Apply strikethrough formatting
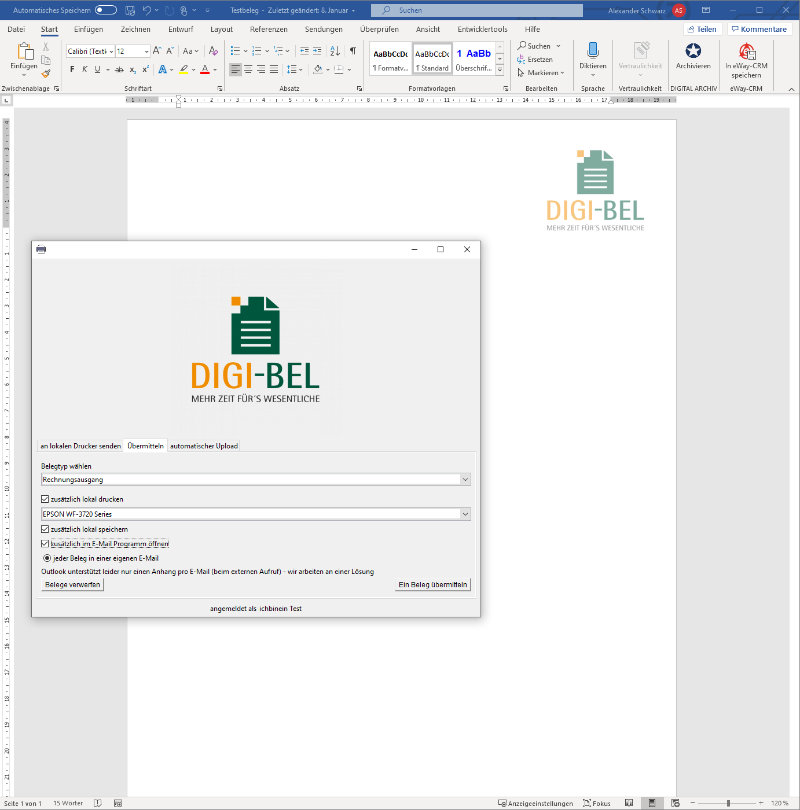This screenshot has height=810, width=800. click(119, 69)
